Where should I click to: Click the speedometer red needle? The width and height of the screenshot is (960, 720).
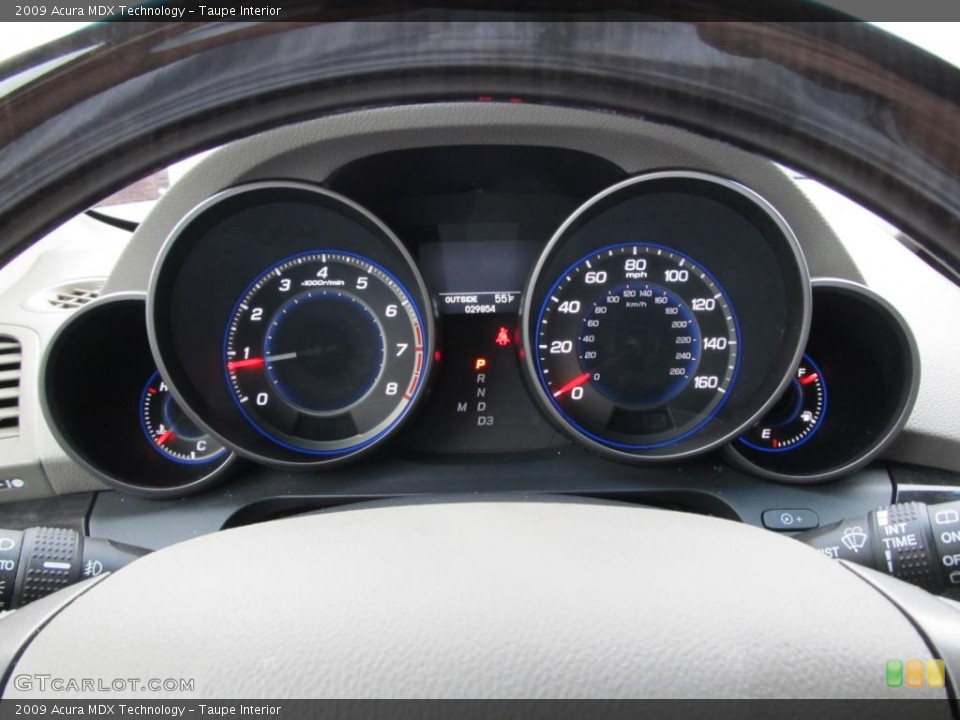[x=571, y=386]
